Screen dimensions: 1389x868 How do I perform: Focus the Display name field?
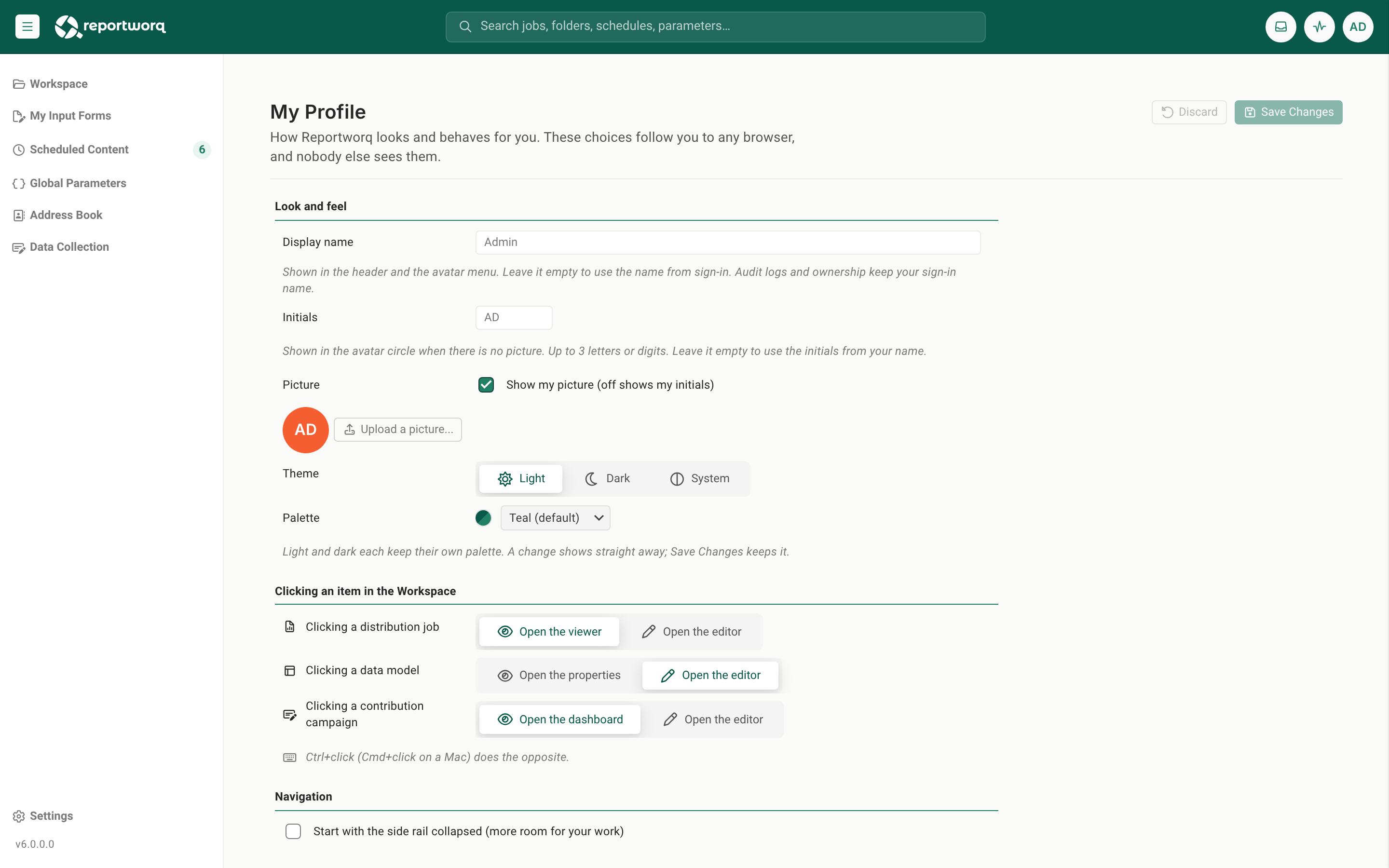[728, 242]
